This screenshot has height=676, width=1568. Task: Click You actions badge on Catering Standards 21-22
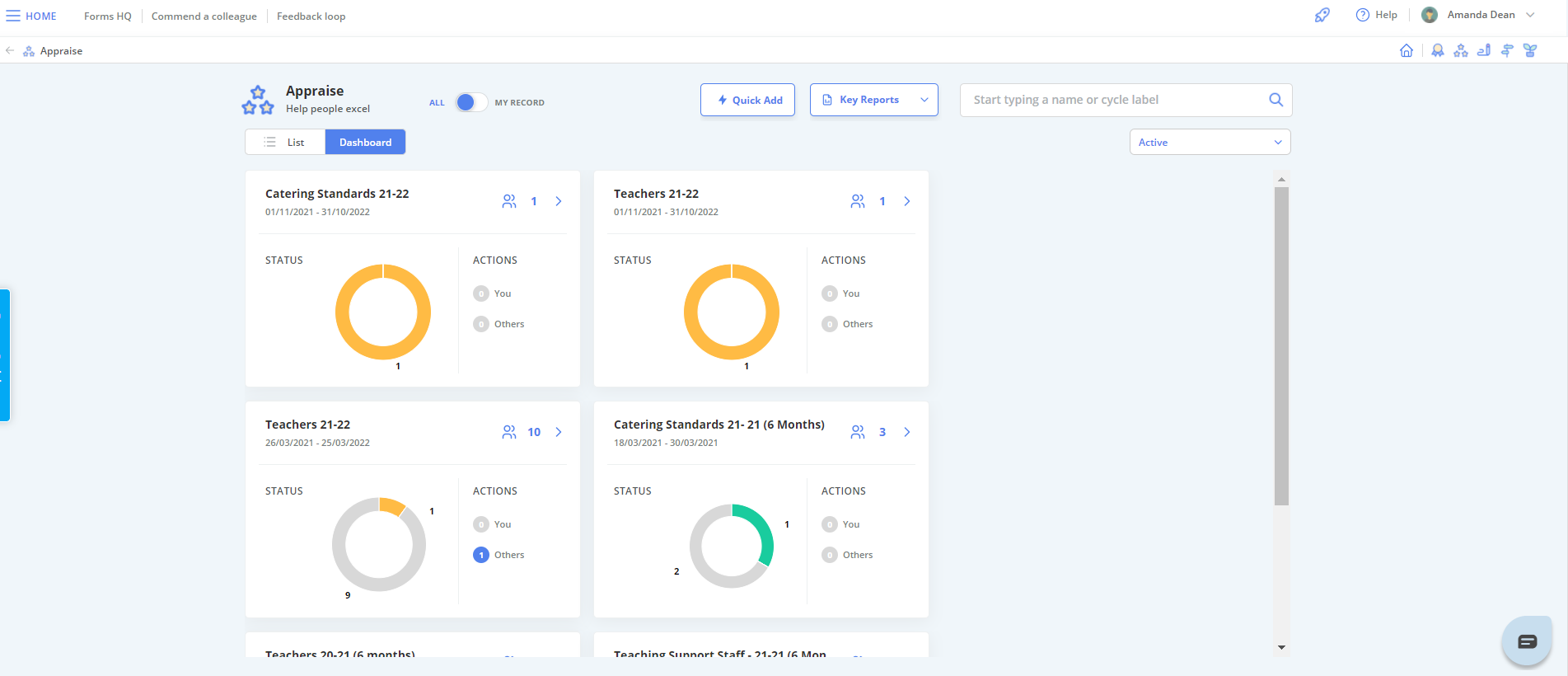481,293
